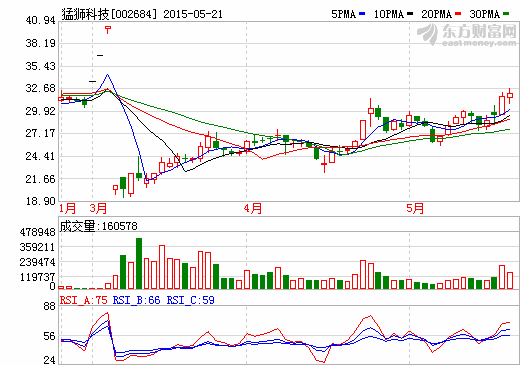
Task: Click the stock title 猛狮科技[002684]
Action: (109, 14)
